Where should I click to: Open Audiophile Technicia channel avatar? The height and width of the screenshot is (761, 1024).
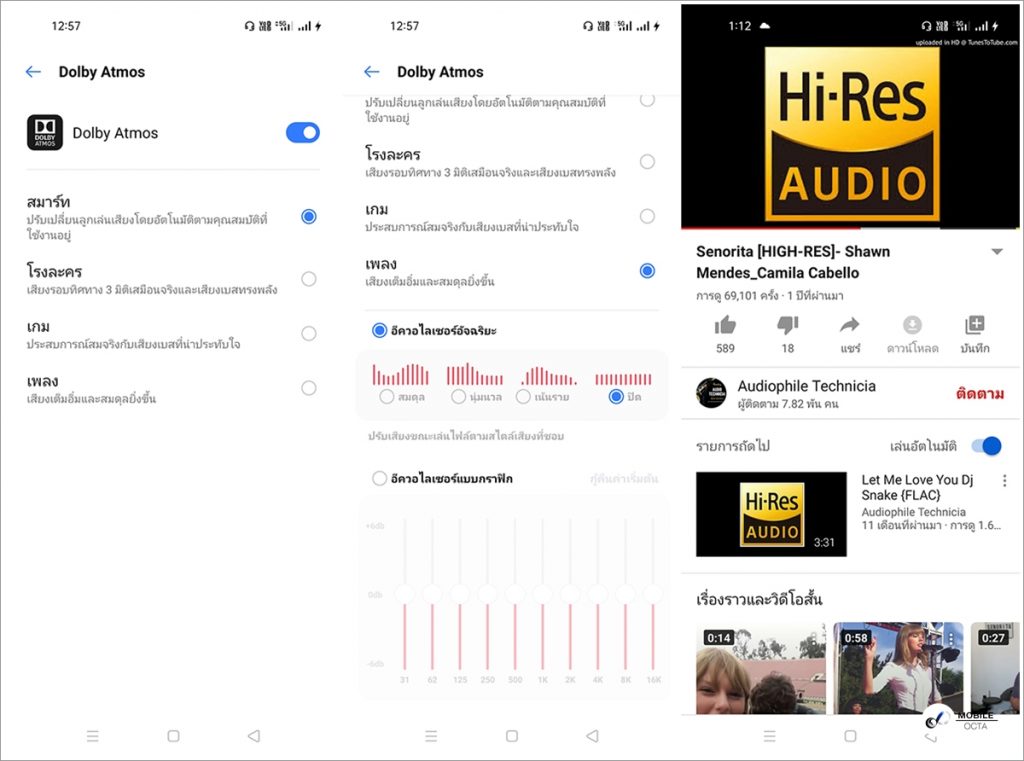point(711,393)
